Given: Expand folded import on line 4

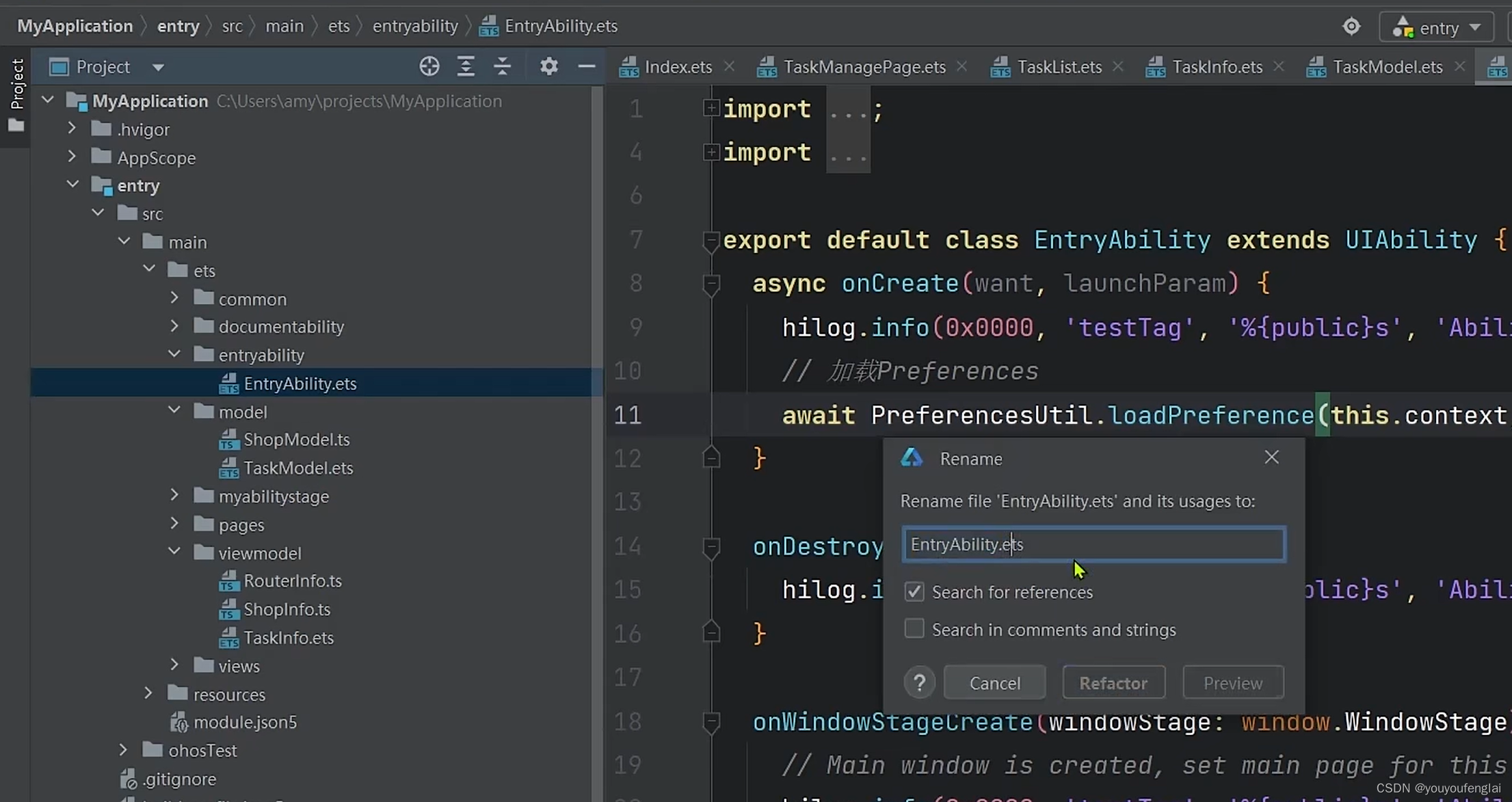Looking at the screenshot, I should pyautogui.click(x=711, y=152).
